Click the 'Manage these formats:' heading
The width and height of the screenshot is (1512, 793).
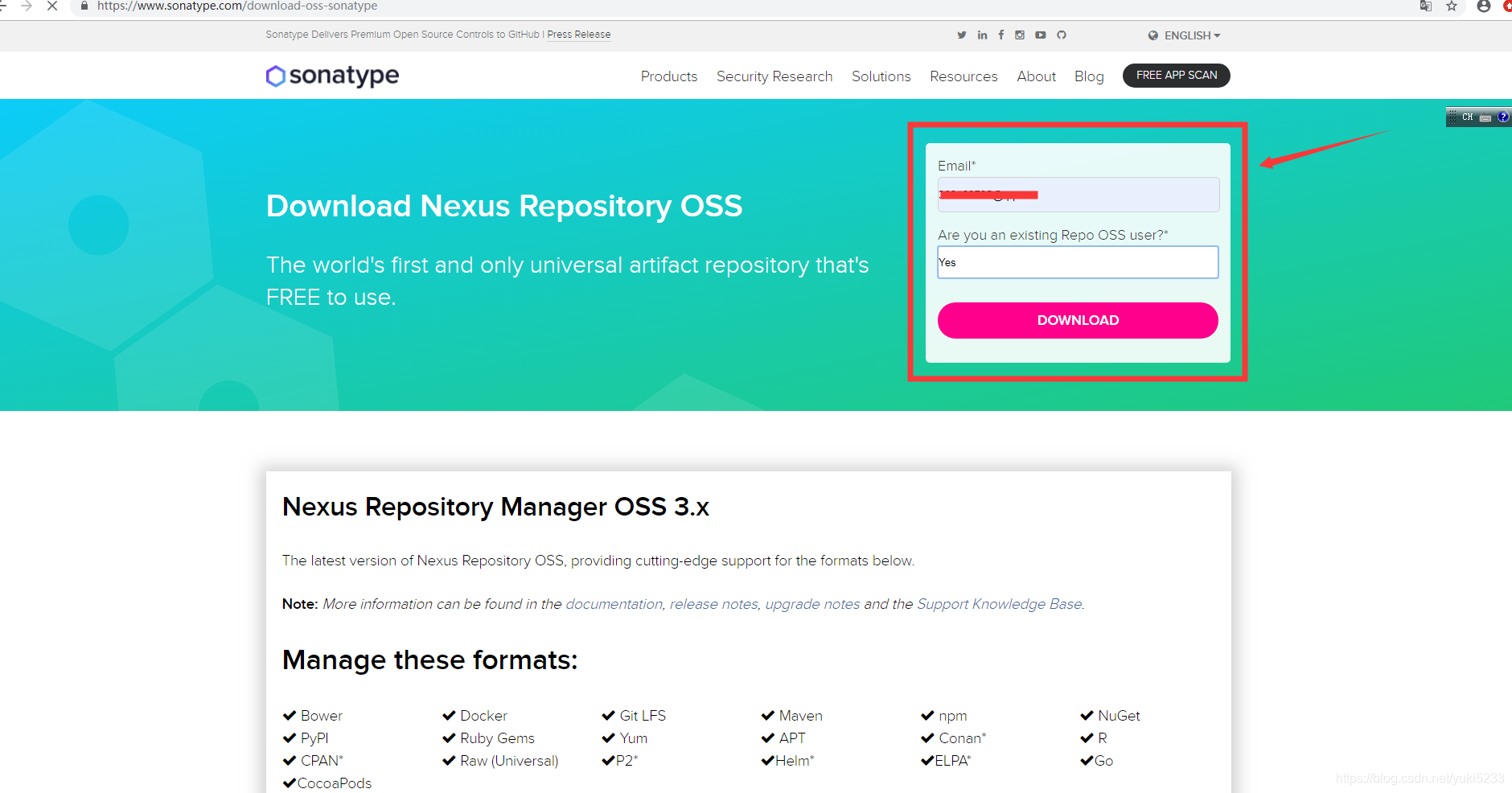point(430,660)
